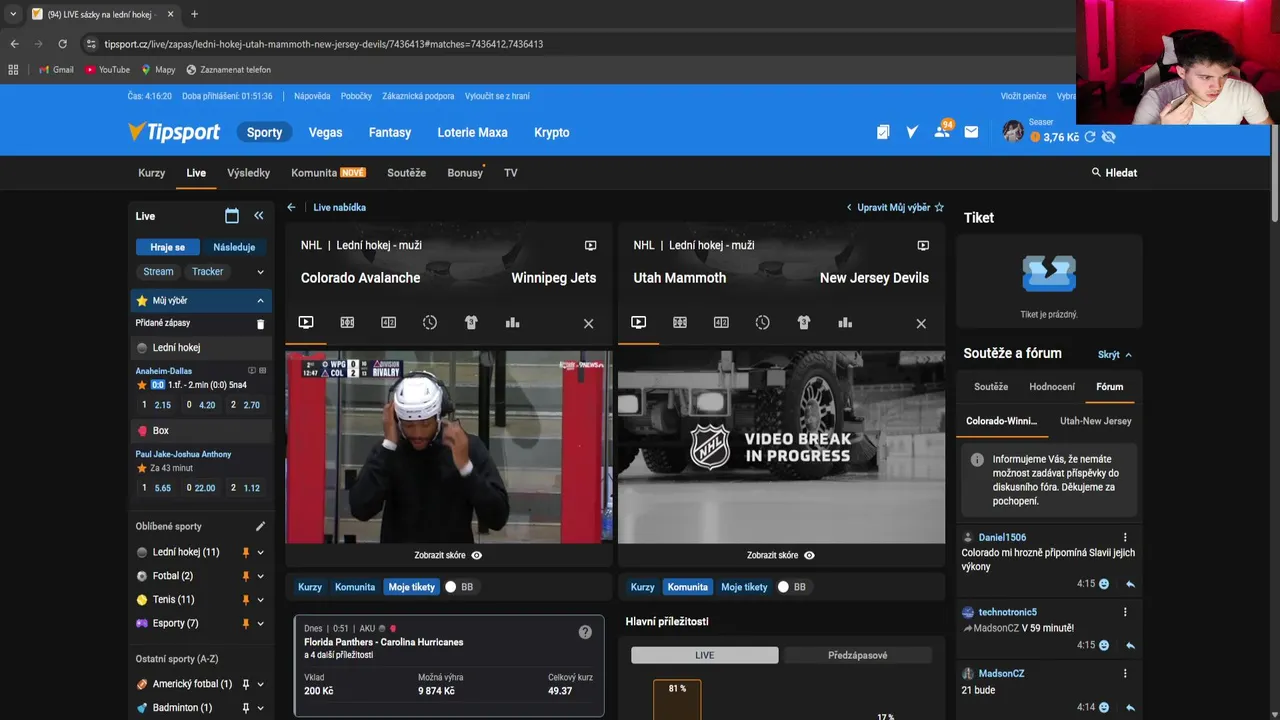
Task: Switch to Hraje se tab
Action: (x=168, y=247)
